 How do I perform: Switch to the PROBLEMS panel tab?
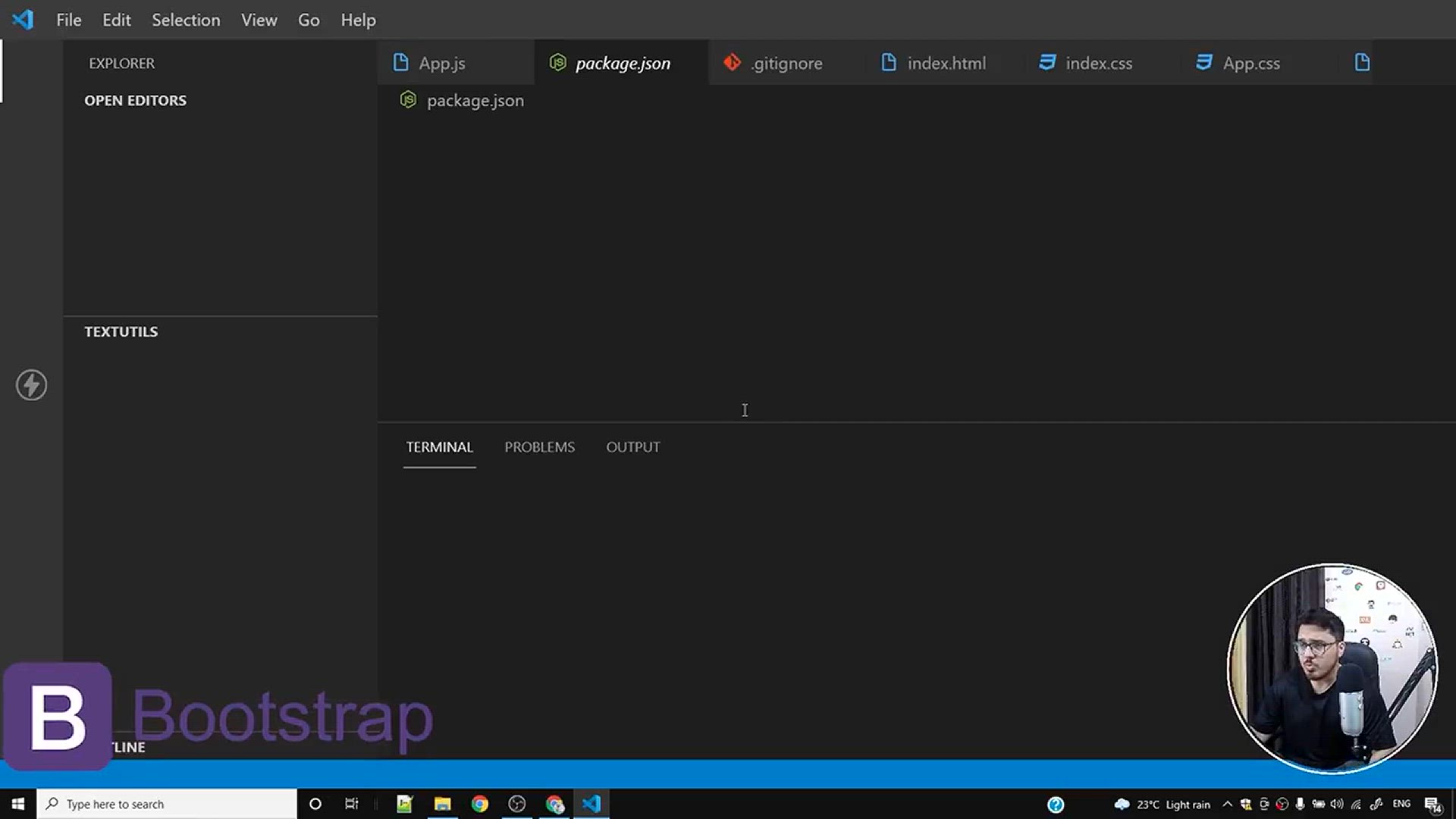539,447
